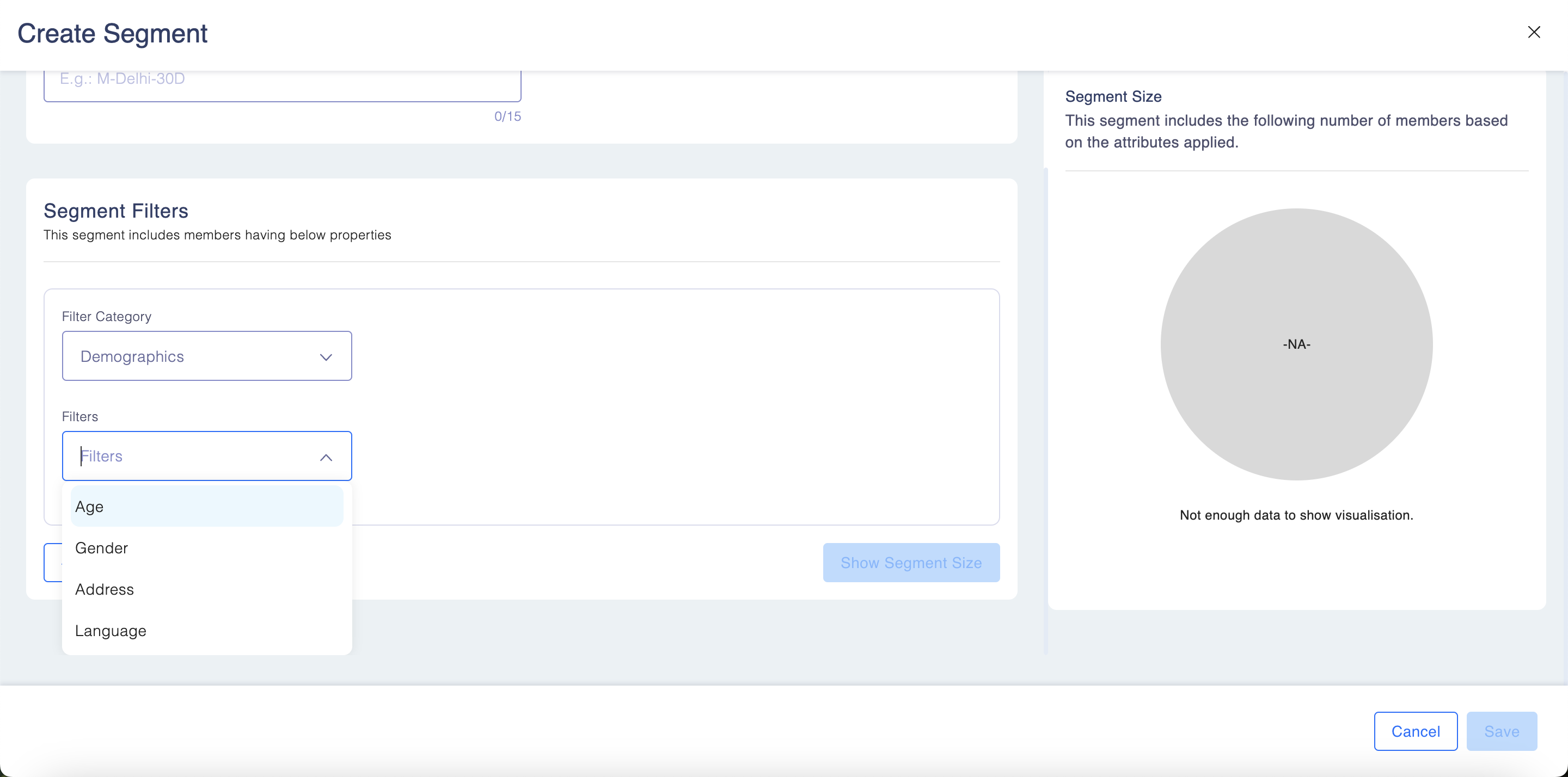The image size is (1568, 777).
Task: Close the Create Segment dialog
Action: [1533, 32]
